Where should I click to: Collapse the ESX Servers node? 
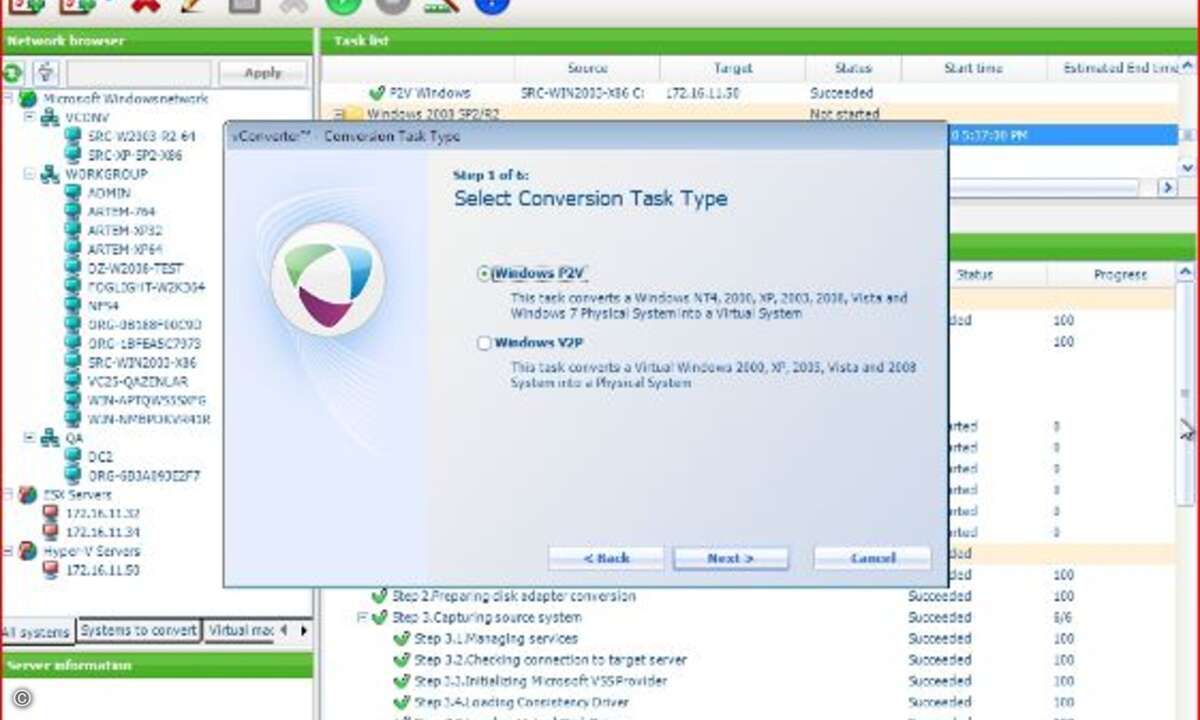pyautogui.click(x=8, y=494)
